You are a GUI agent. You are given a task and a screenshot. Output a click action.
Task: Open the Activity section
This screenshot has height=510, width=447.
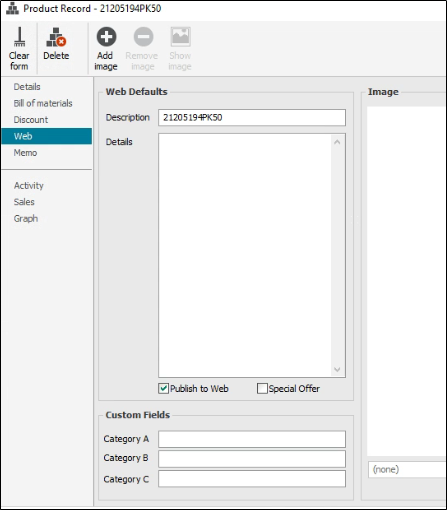tap(29, 186)
